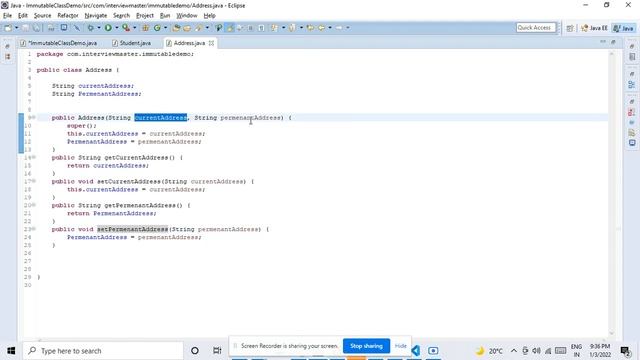Click the Open Task folder icon
640x360 pixels.
(187, 28)
